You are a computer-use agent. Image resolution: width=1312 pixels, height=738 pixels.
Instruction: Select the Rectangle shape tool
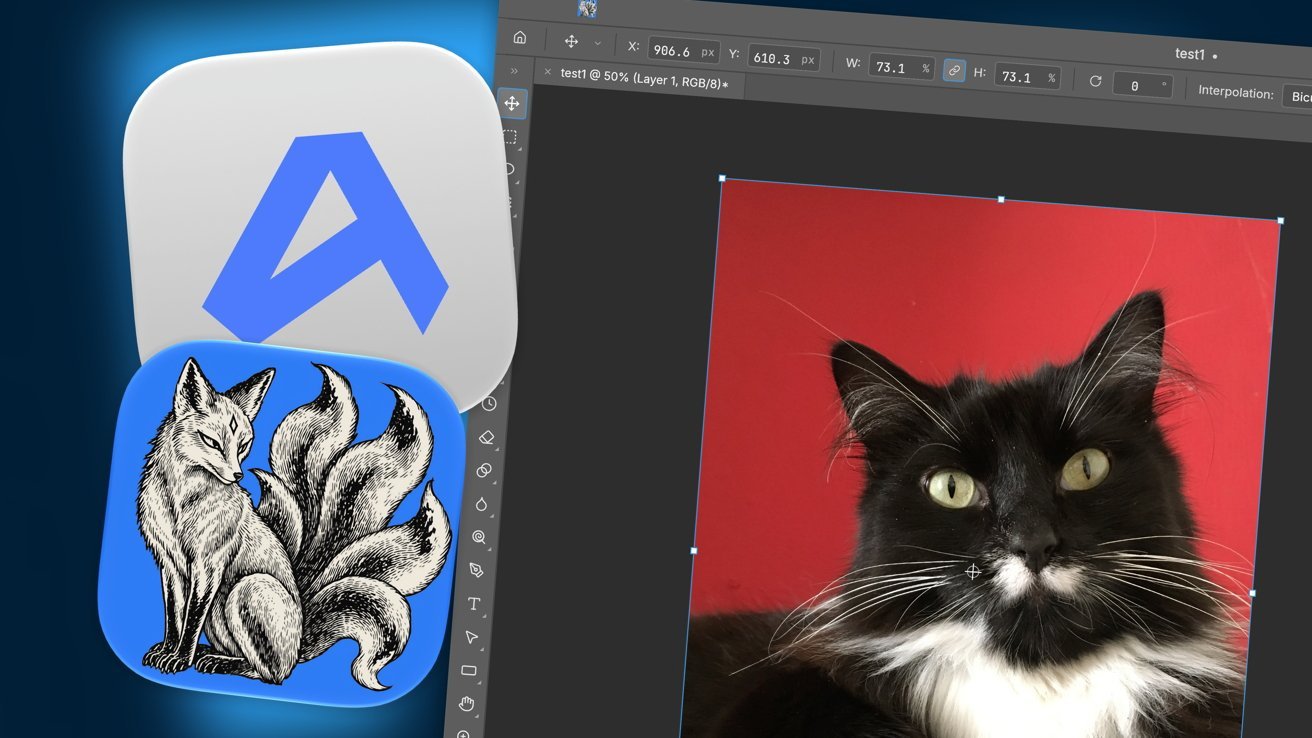(468, 670)
